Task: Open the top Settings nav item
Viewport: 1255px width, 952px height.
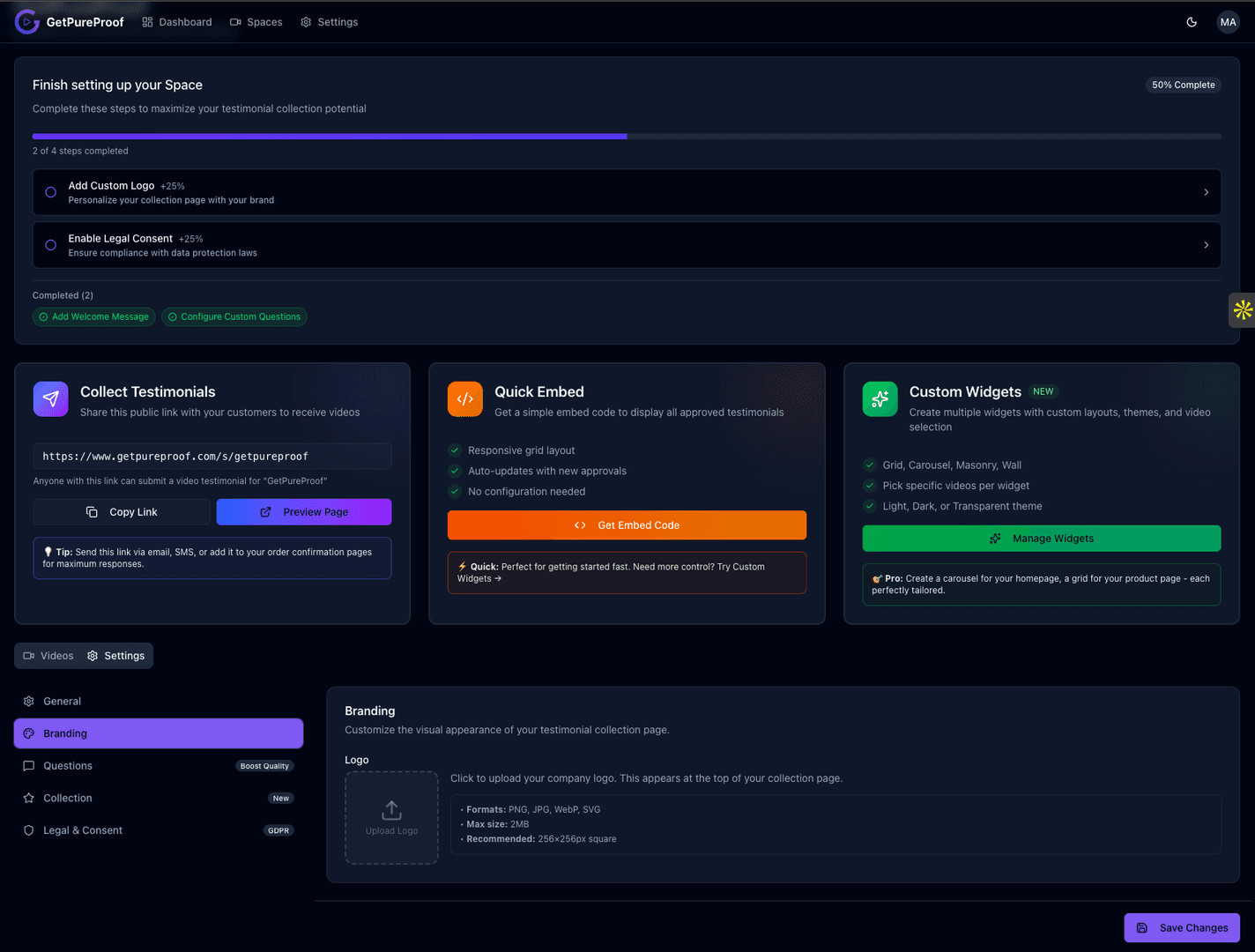Action: (330, 22)
